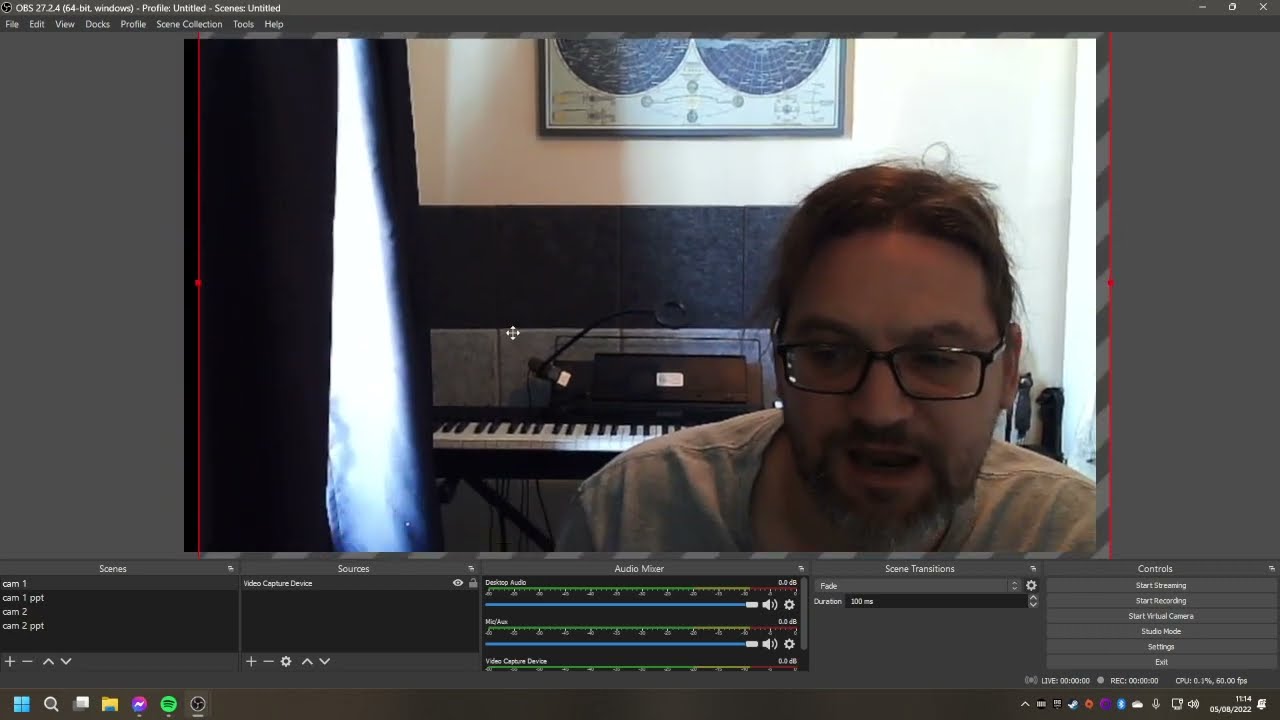Open Settings from the Controls panel
Viewport: 1280px width, 720px height.
(x=1161, y=647)
